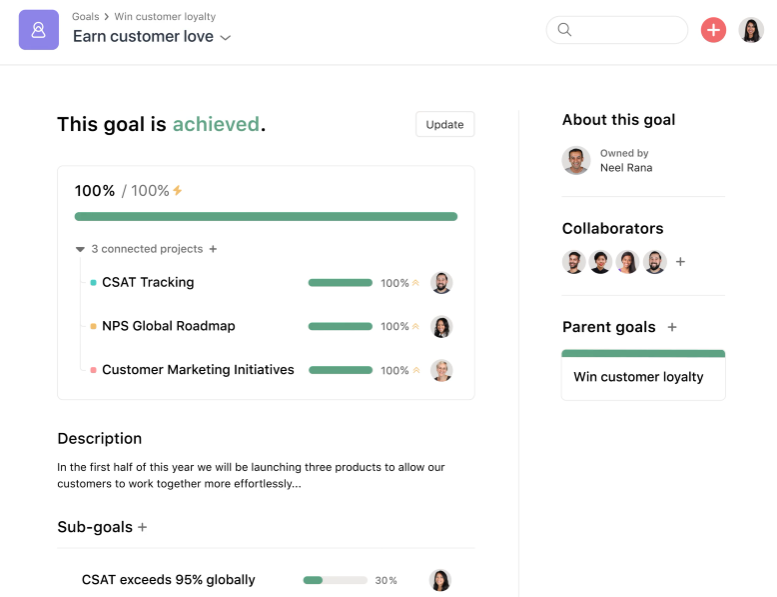Open the Win customer loyalty parent goal card

coord(643,377)
